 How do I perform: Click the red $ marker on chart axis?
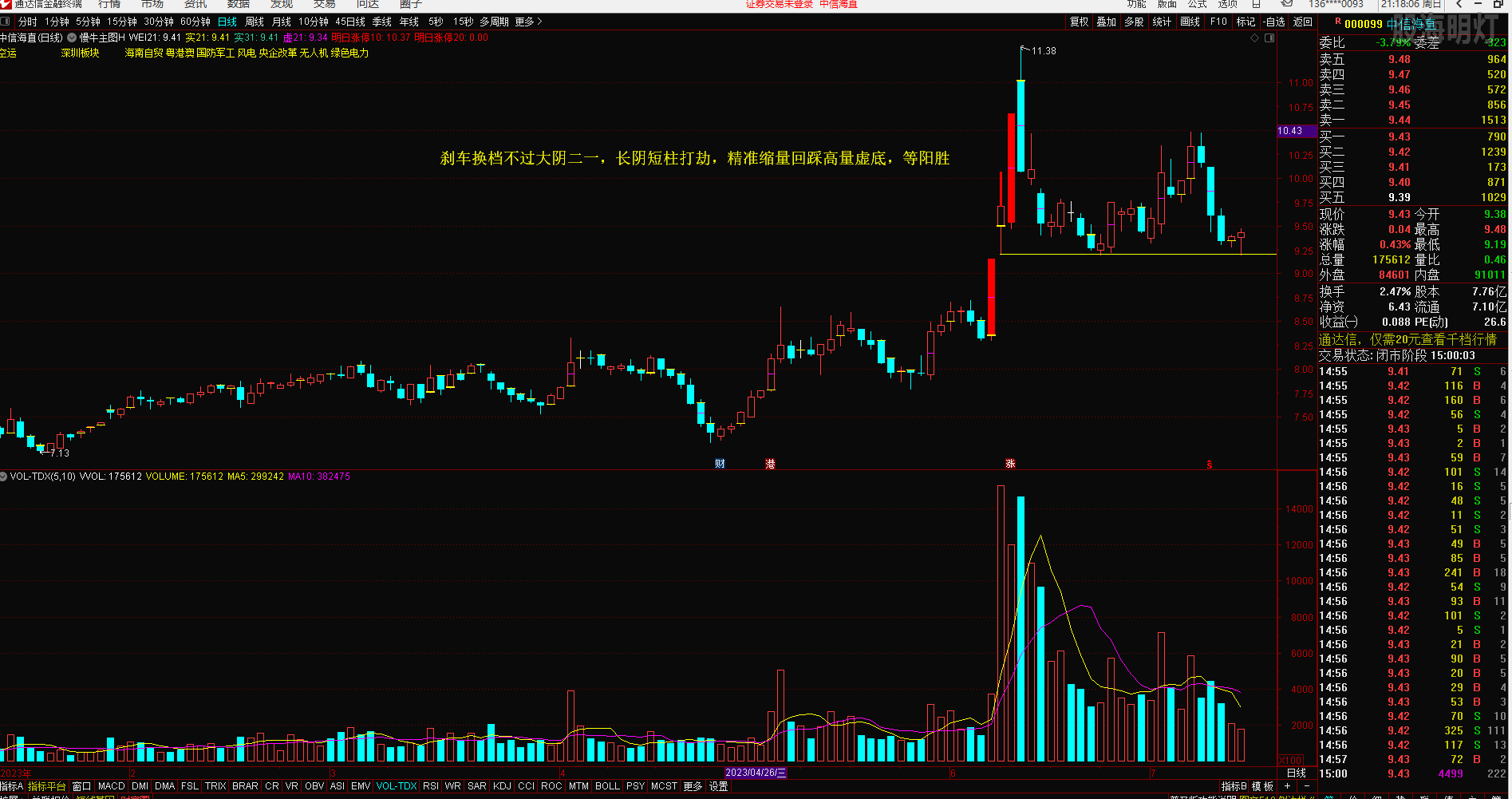pos(1210,465)
